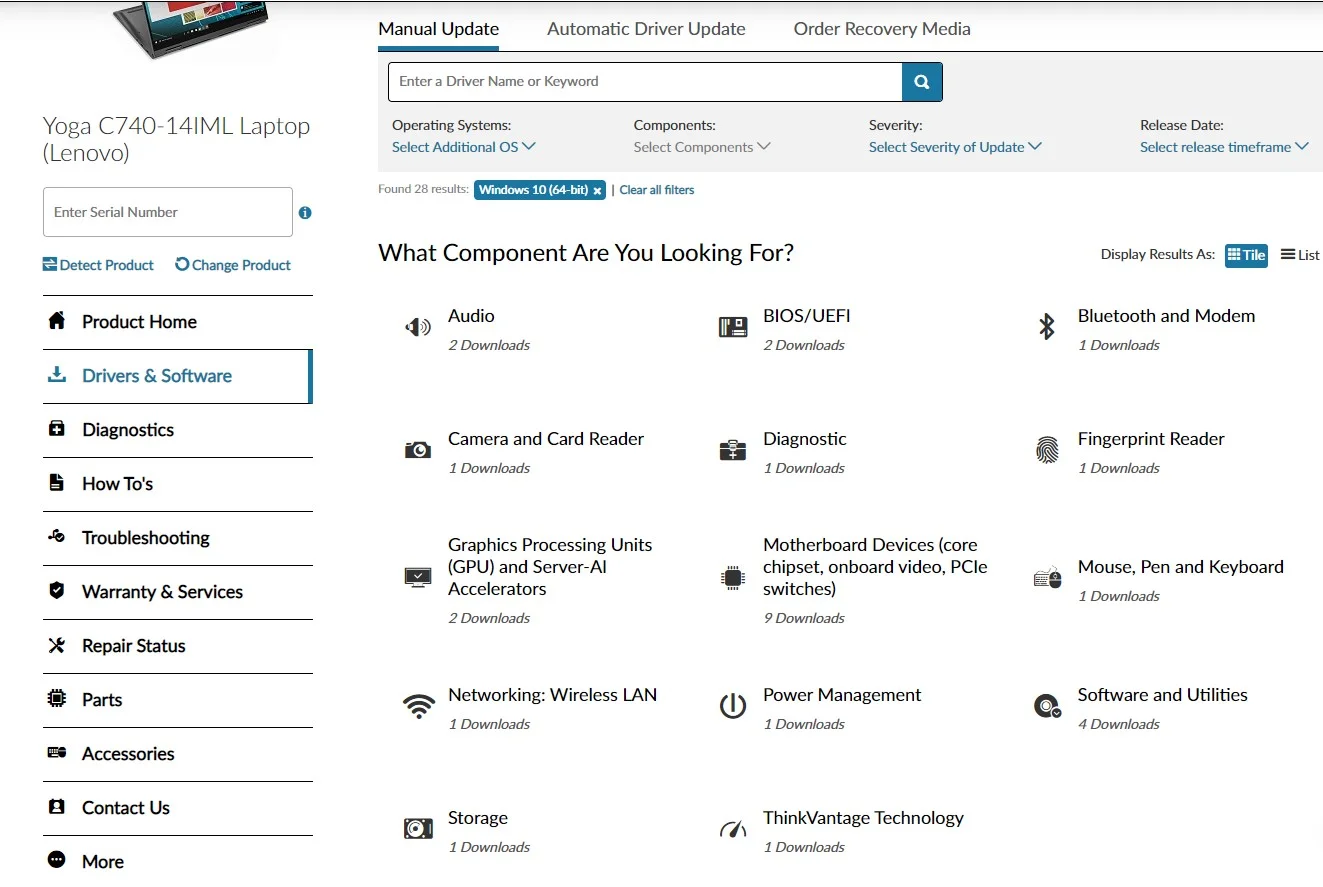Screen dimensions: 1323x887
Task: Open Storage downloads category
Action: point(478,818)
